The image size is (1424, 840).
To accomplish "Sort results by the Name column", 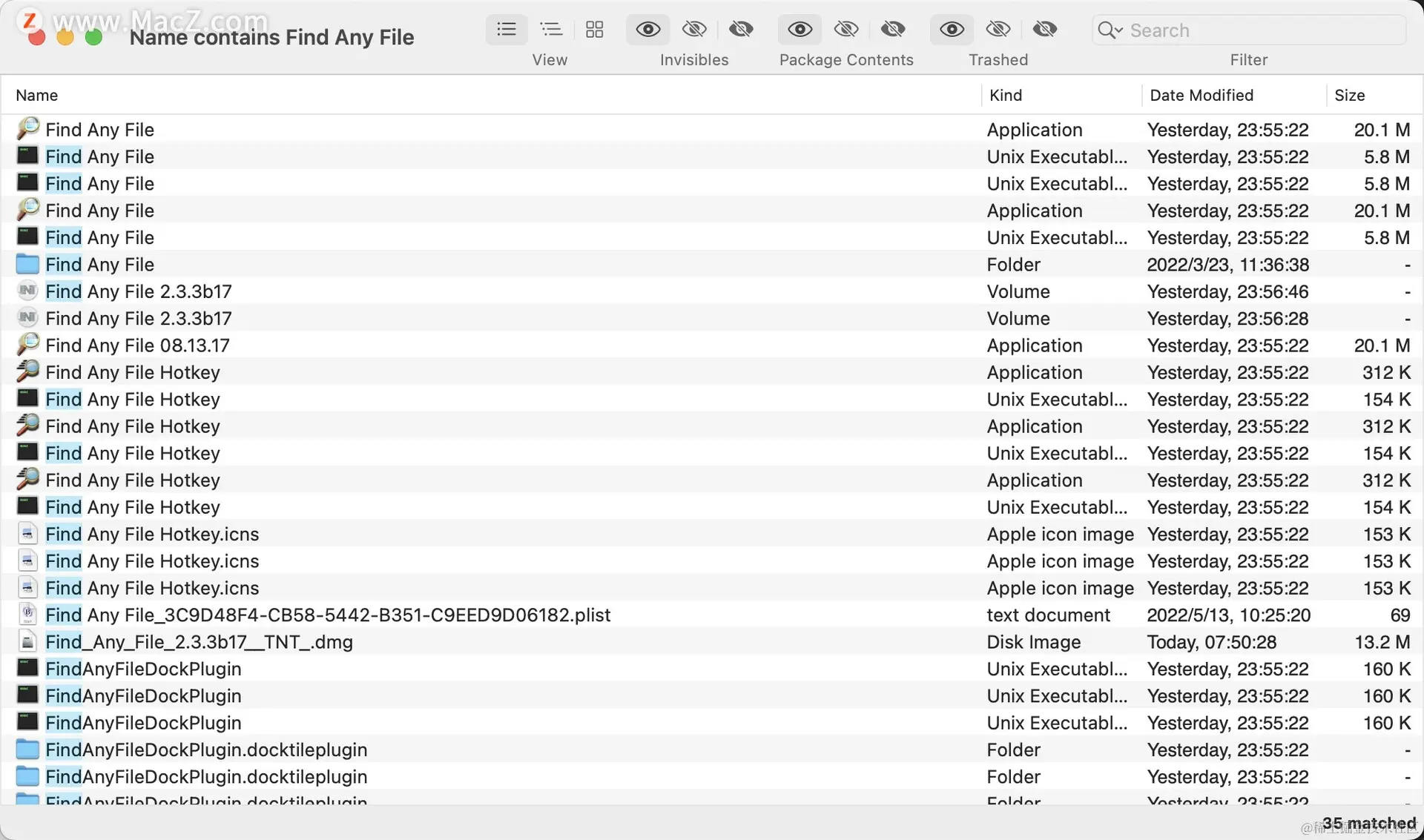I will [x=37, y=95].
